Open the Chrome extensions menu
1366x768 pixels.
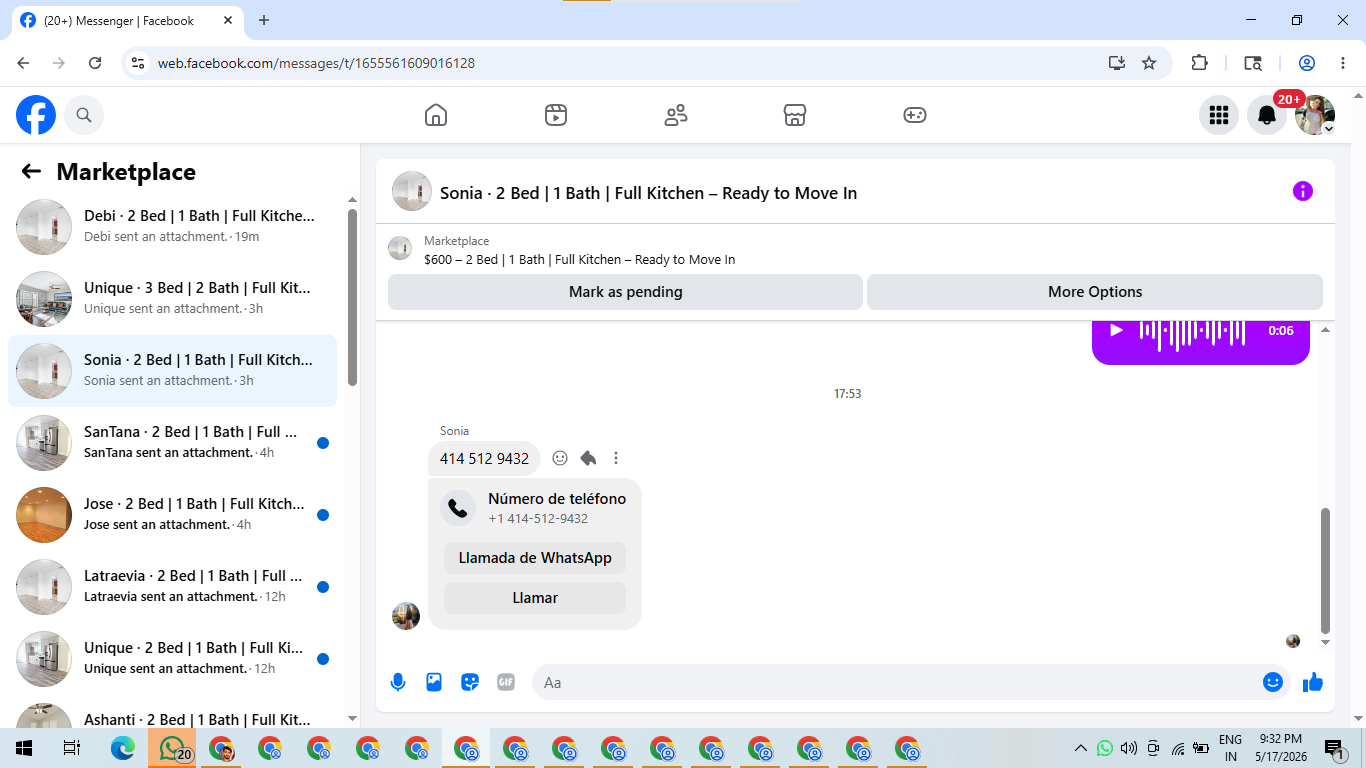[1200, 63]
